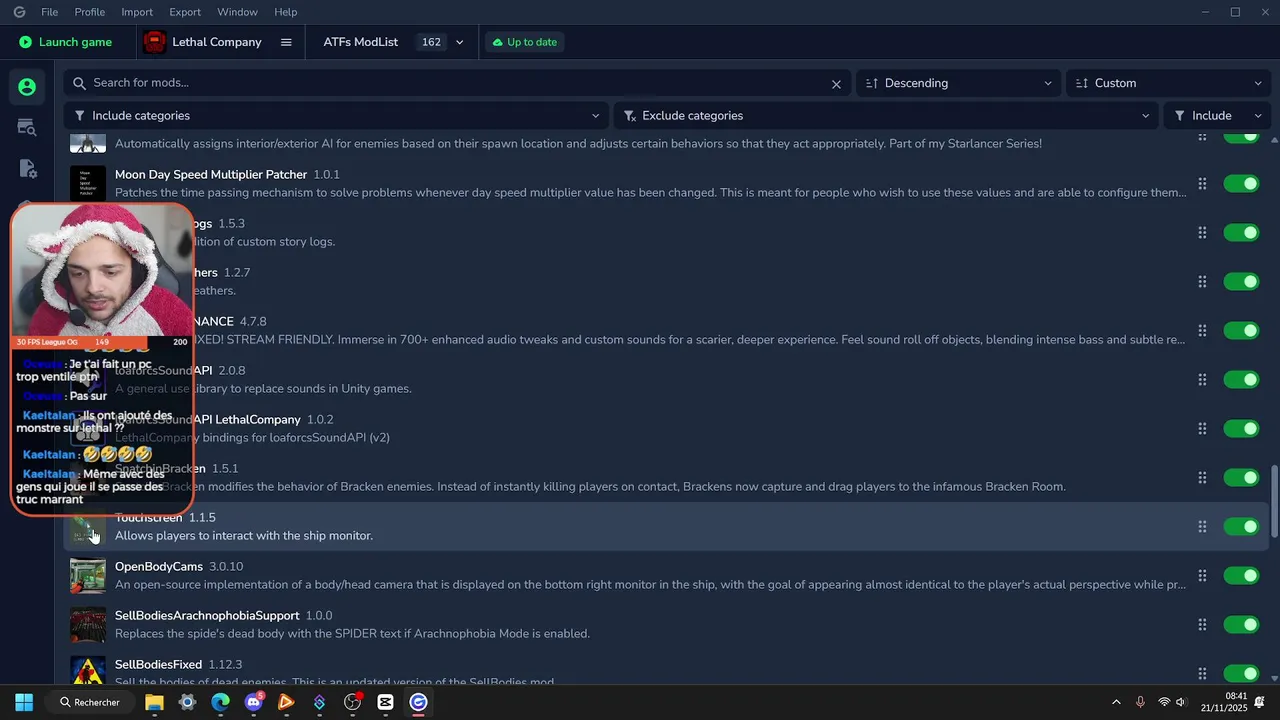This screenshot has height=720, width=1280.
Task: Select the installed mods profile sidebar icon
Action: point(27,87)
